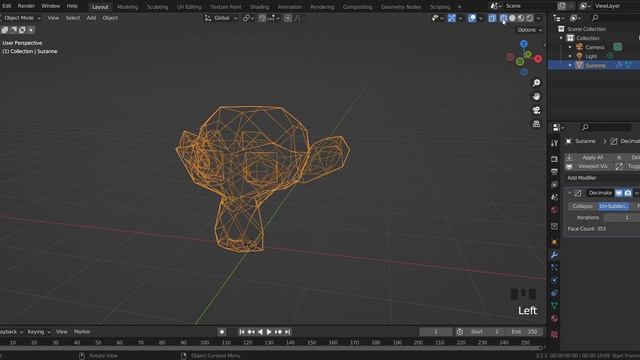Screen dimensions: 640x360
Task: Switch to solid viewport shading
Action: pos(512,18)
